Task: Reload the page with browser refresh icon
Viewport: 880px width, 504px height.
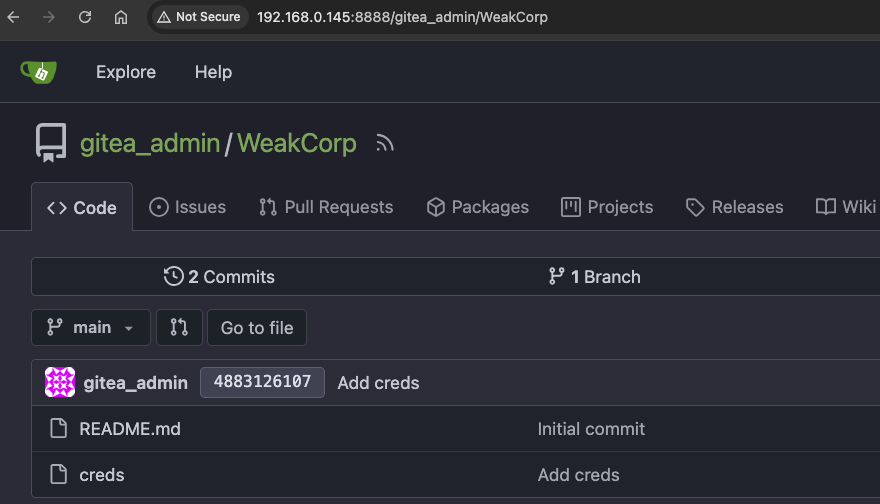Action: tap(85, 17)
